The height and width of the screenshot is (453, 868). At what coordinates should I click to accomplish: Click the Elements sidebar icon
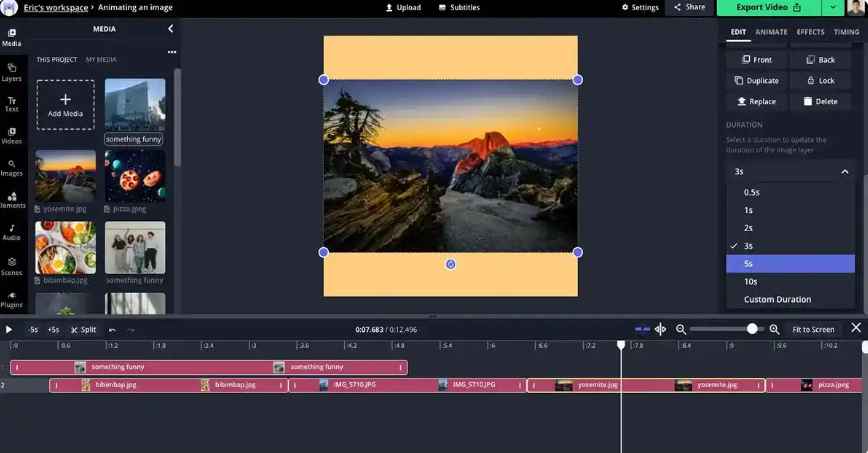point(11,200)
